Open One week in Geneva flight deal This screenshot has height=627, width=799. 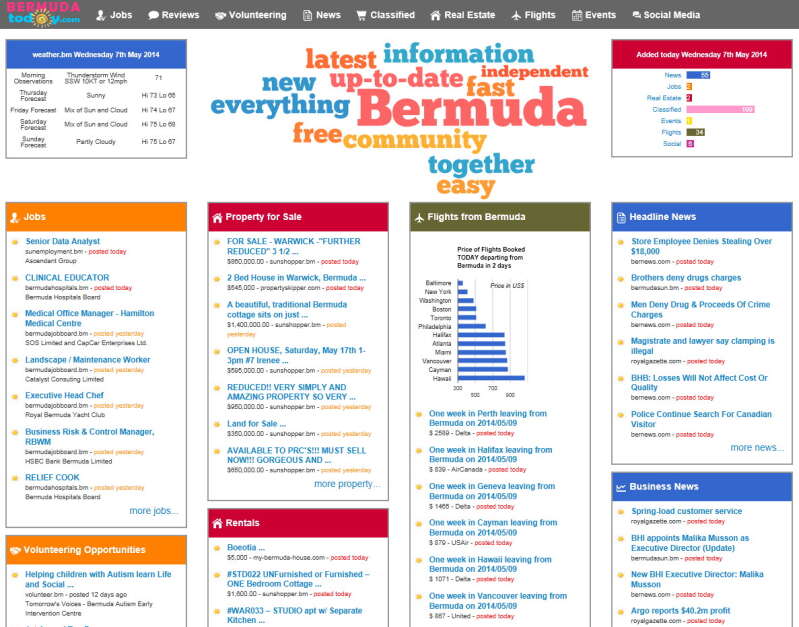click(x=492, y=491)
